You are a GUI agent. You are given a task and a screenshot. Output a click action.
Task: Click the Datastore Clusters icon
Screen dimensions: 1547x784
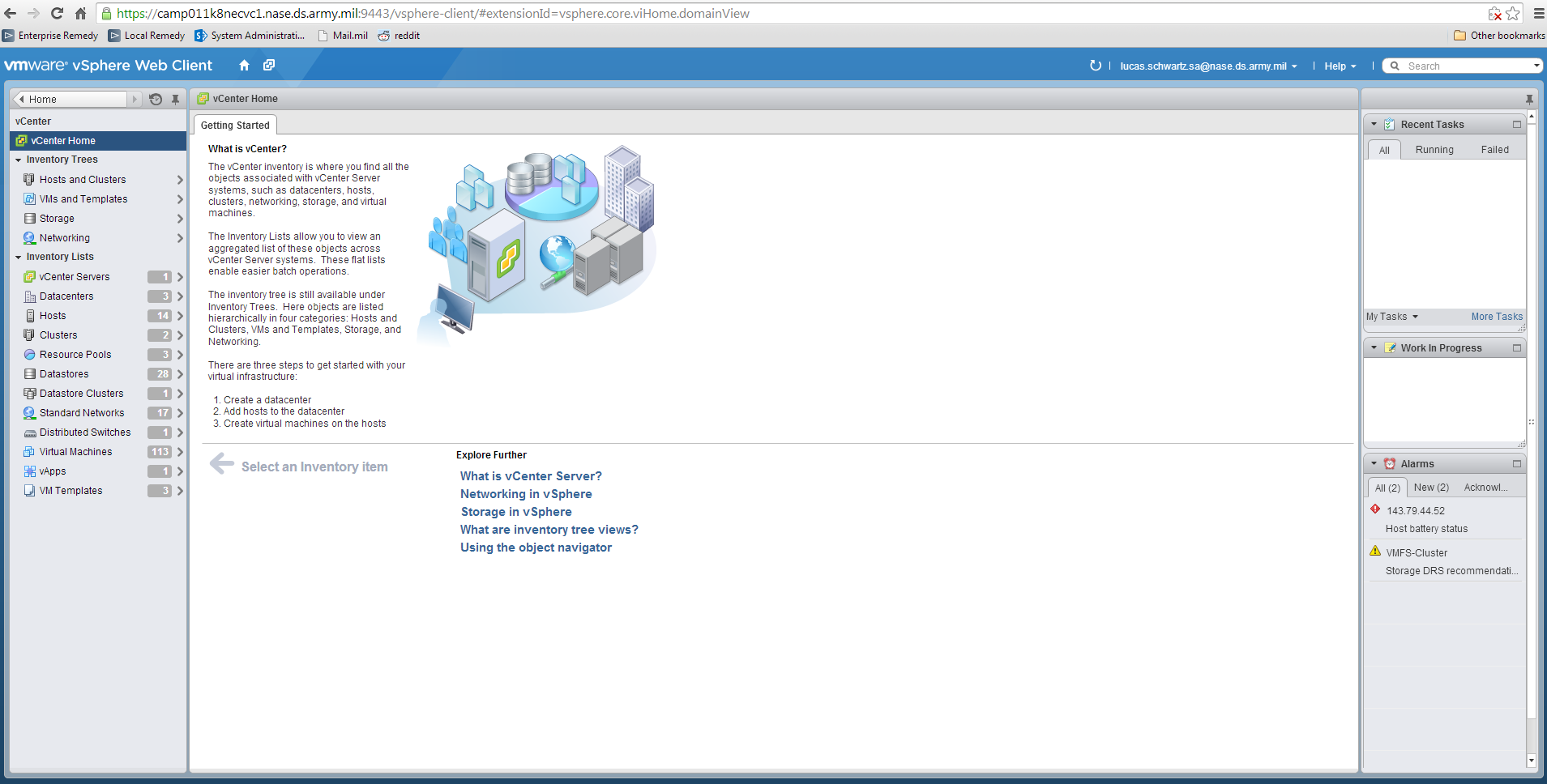[29, 394]
